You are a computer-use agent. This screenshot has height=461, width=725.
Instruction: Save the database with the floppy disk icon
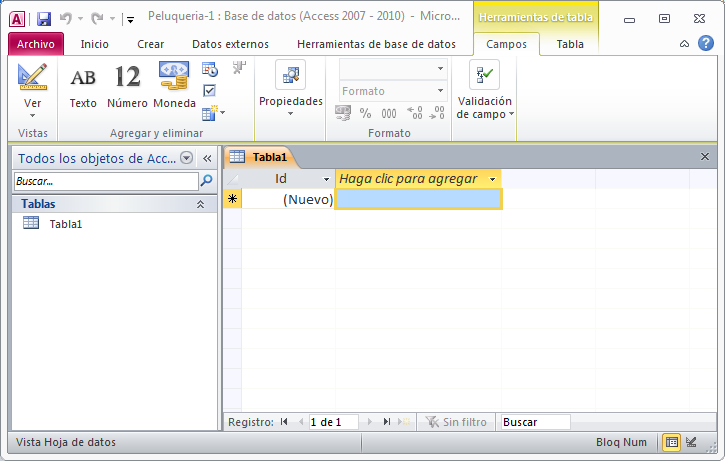[44, 19]
